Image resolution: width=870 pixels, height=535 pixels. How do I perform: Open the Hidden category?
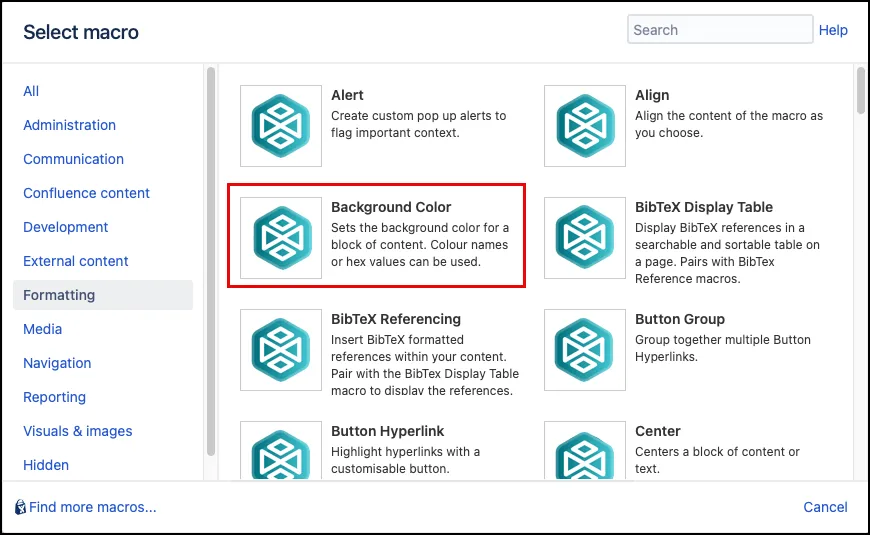point(46,465)
